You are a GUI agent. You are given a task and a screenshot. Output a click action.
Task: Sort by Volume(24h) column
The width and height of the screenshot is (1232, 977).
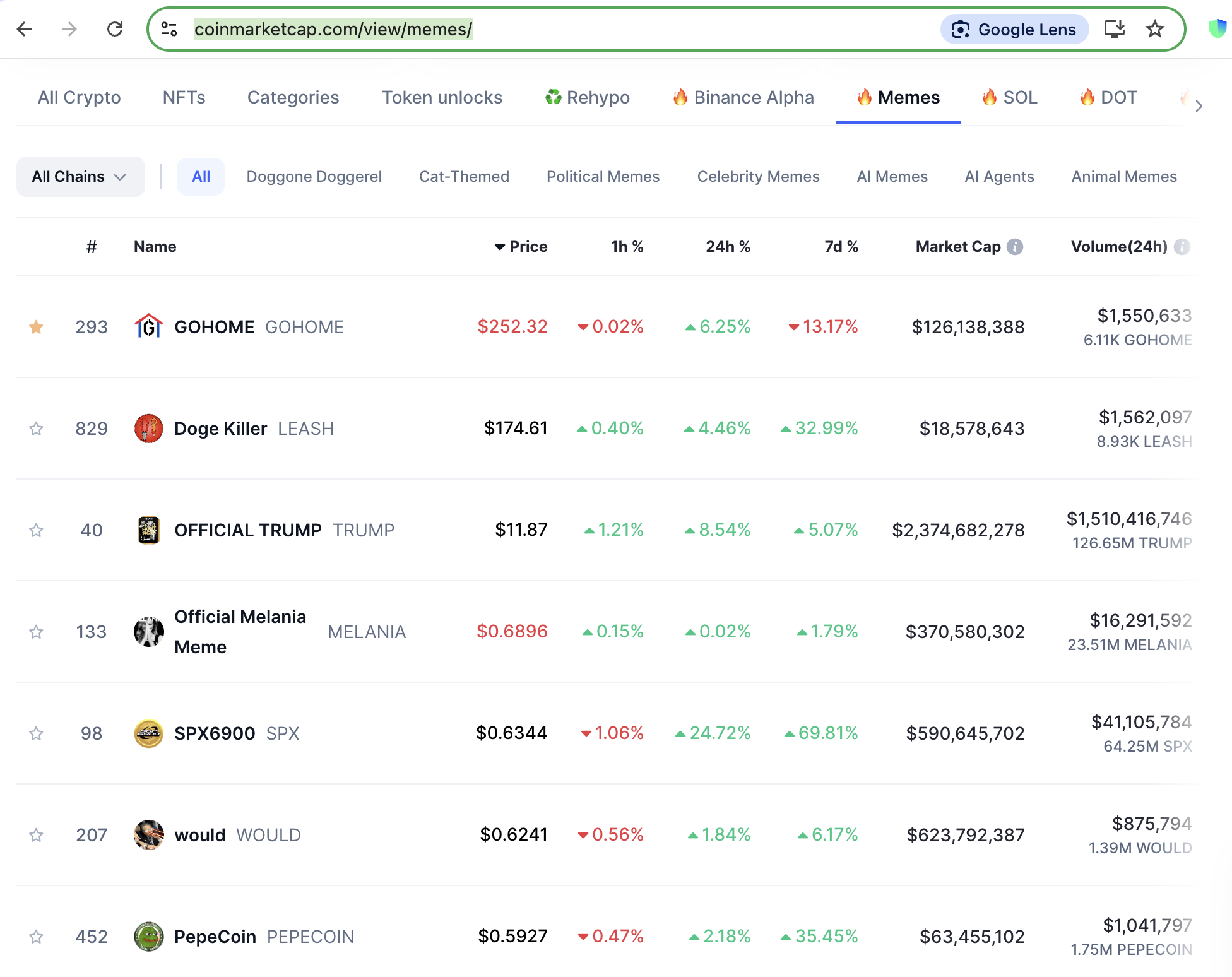click(x=1119, y=247)
